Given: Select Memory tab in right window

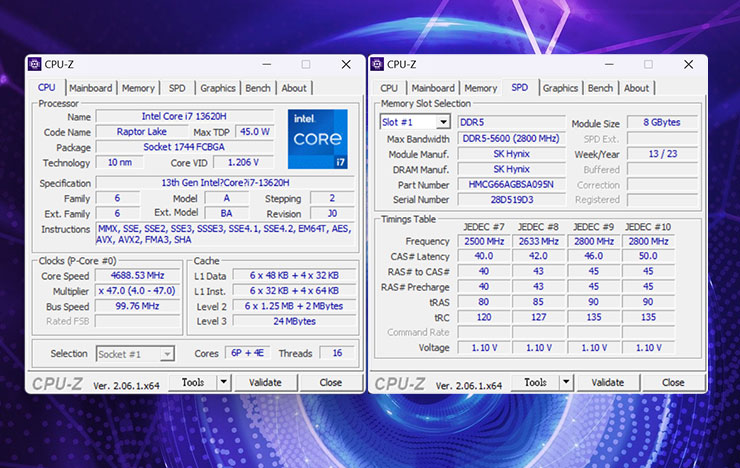Looking at the screenshot, I should point(480,88).
